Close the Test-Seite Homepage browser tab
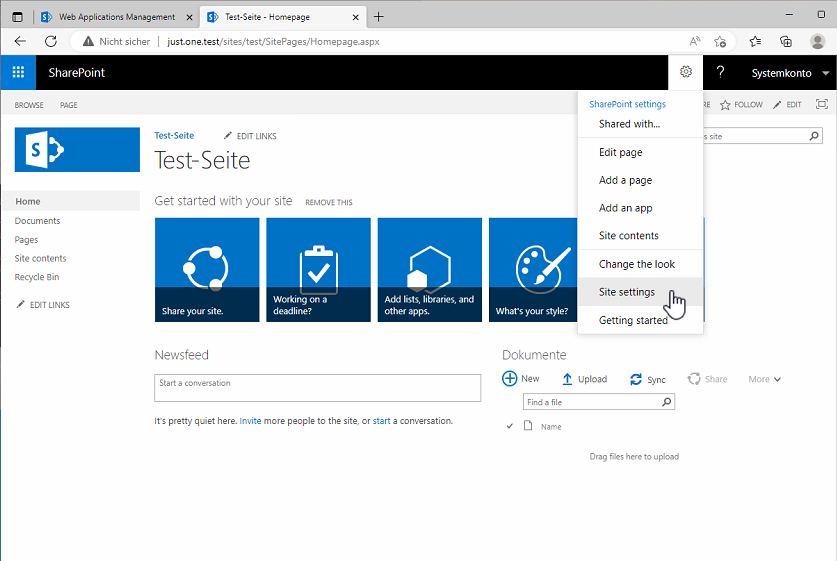 [356, 17]
